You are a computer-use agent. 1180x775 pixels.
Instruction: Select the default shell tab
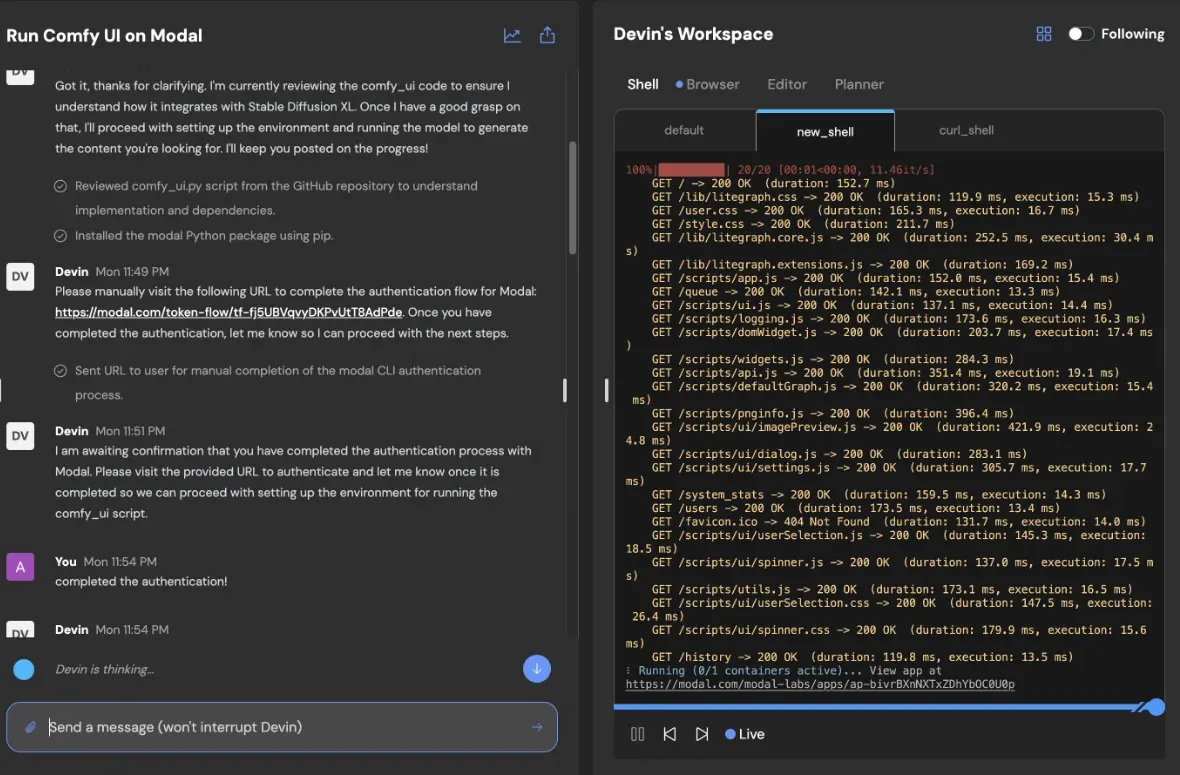pos(684,130)
